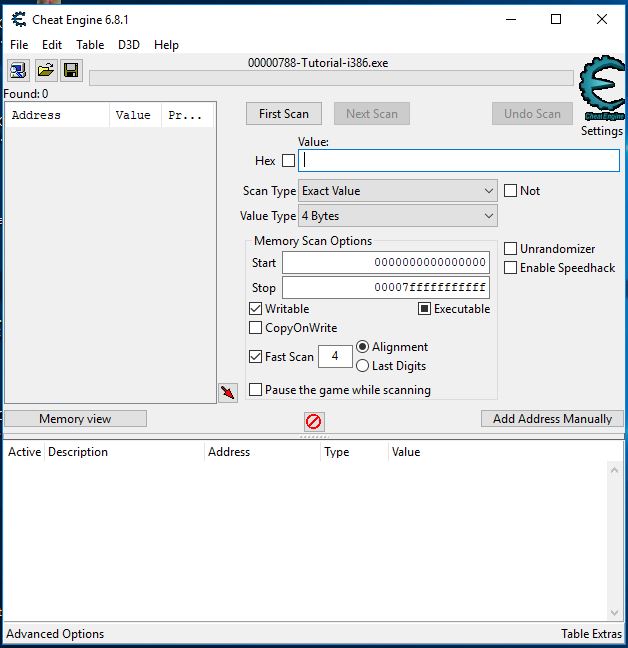The height and width of the screenshot is (648, 628).
Task: Open the Edit menu
Action: (52, 45)
